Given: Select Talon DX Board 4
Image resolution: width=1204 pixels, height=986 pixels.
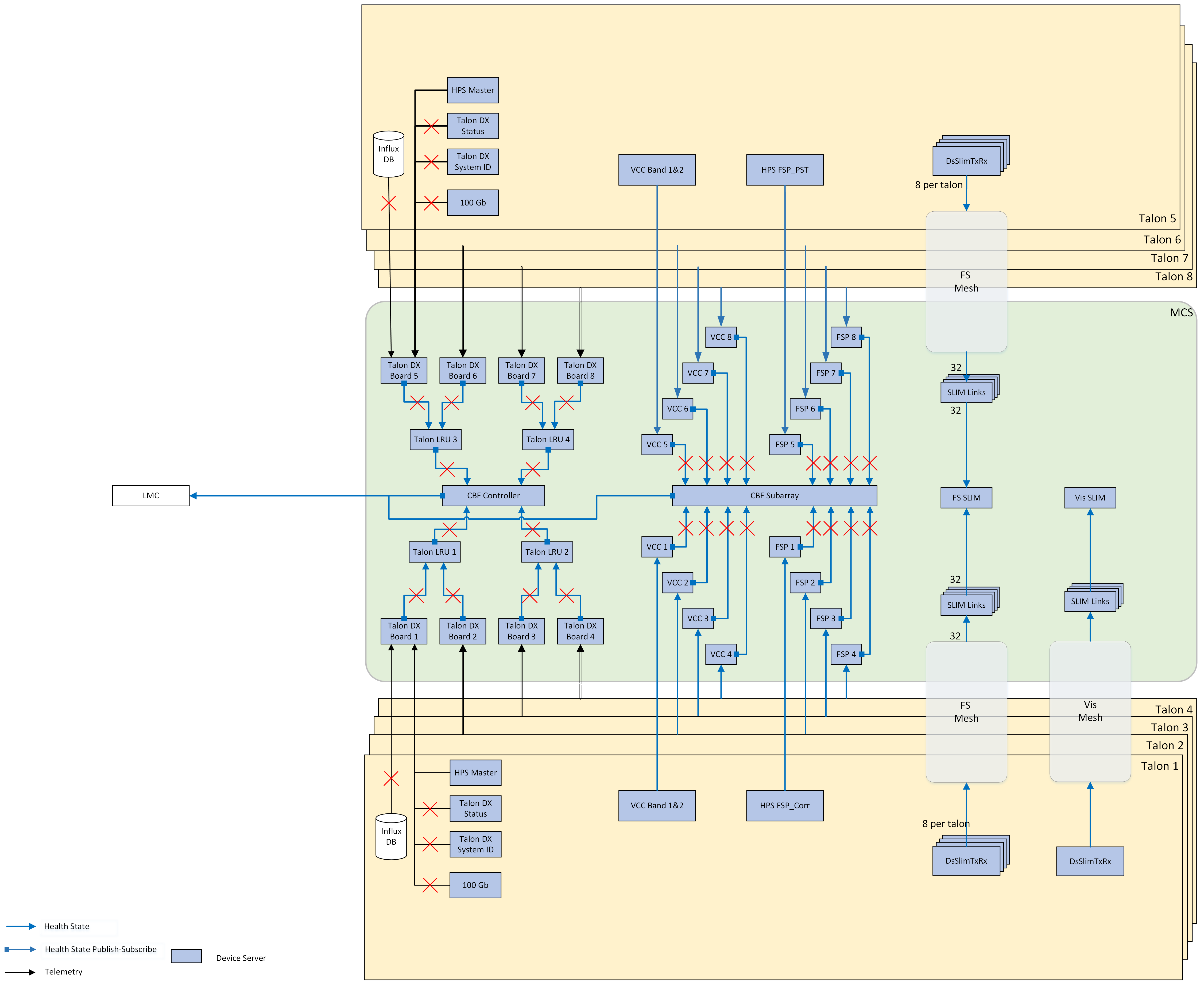Looking at the screenshot, I should point(580,631).
